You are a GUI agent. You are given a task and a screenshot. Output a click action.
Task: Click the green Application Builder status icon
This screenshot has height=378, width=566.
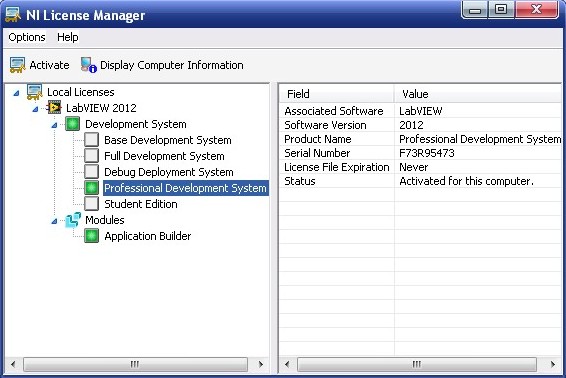pos(92,236)
